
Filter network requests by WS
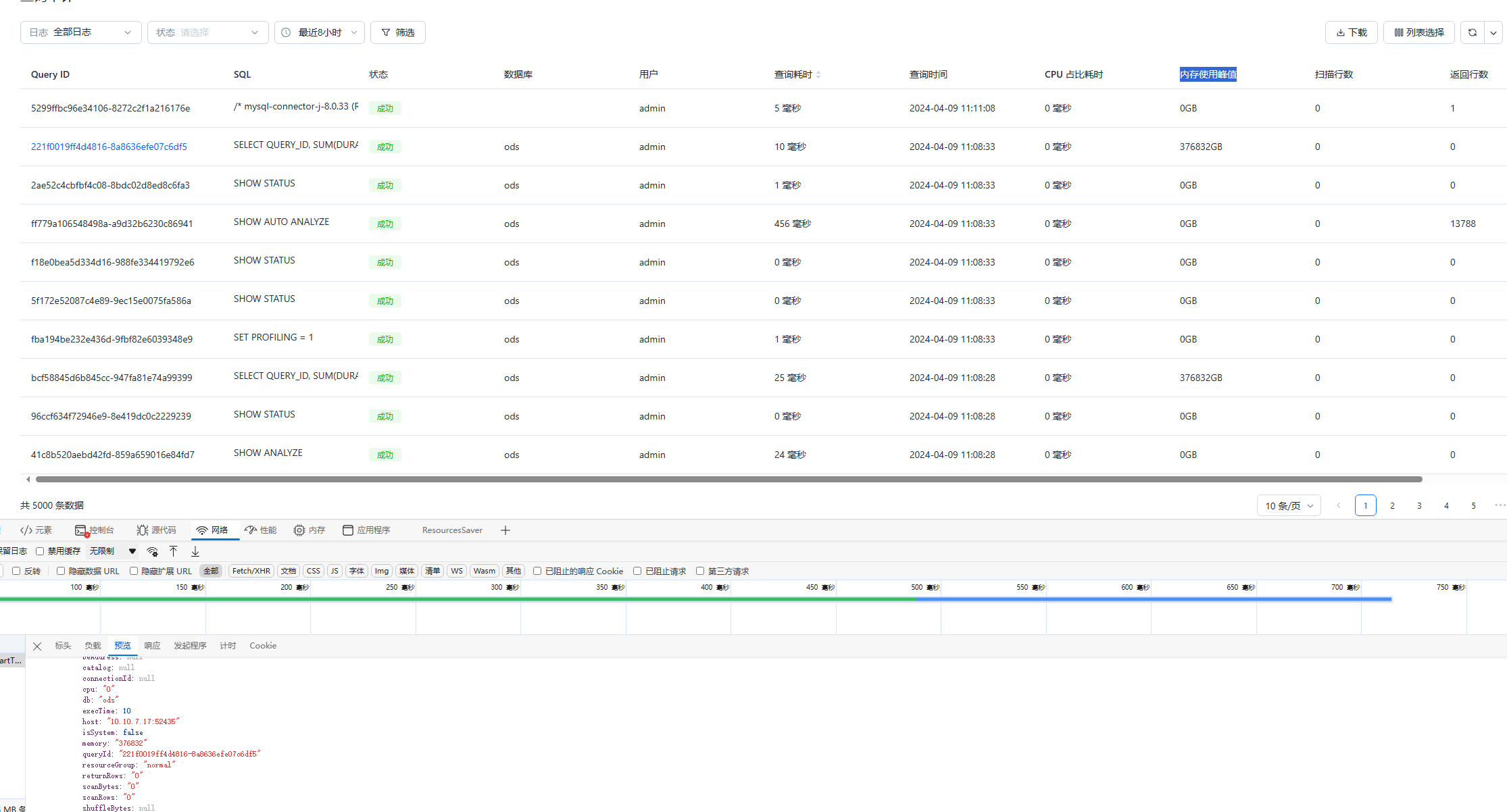[x=457, y=571]
